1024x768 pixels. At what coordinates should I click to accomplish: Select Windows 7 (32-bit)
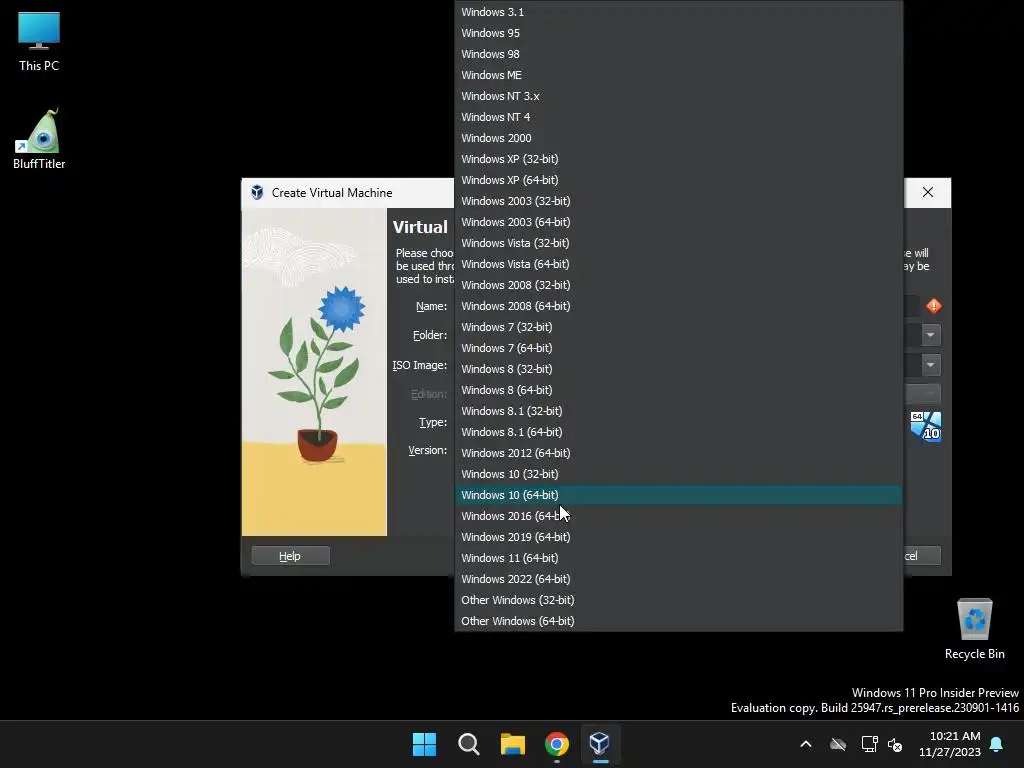coord(679,327)
